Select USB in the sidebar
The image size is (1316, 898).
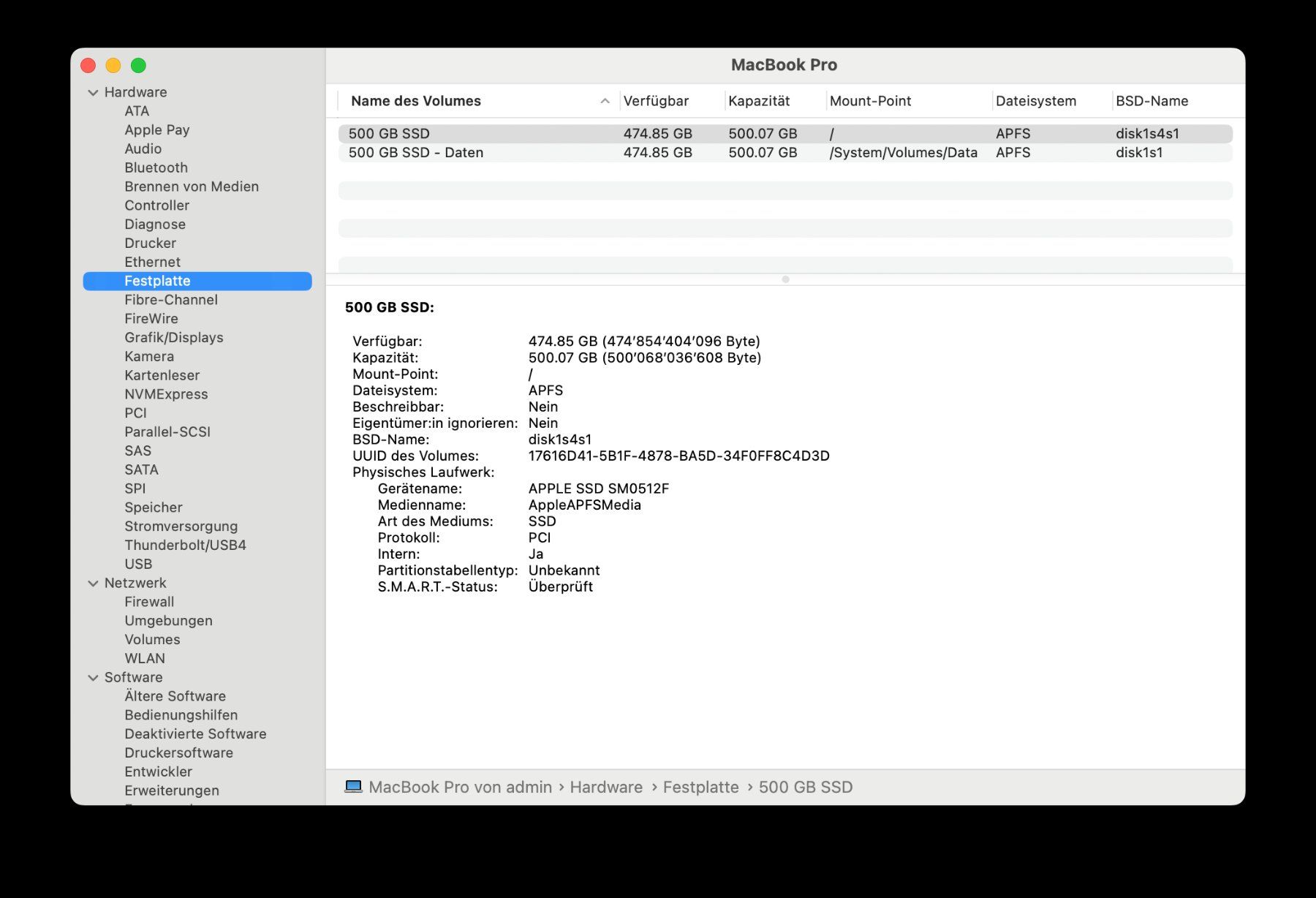click(x=138, y=565)
